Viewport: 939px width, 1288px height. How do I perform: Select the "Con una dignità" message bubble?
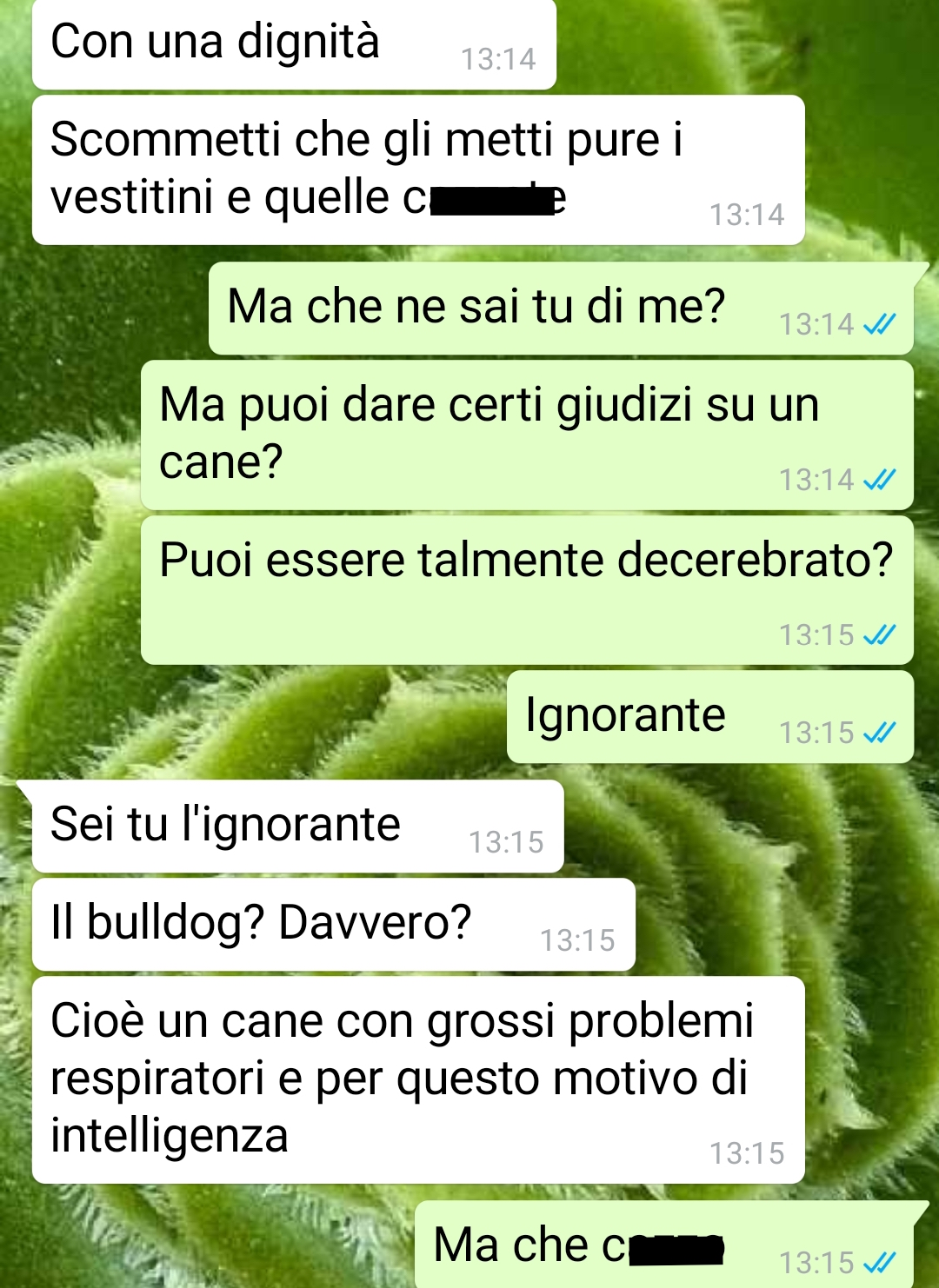point(294,43)
